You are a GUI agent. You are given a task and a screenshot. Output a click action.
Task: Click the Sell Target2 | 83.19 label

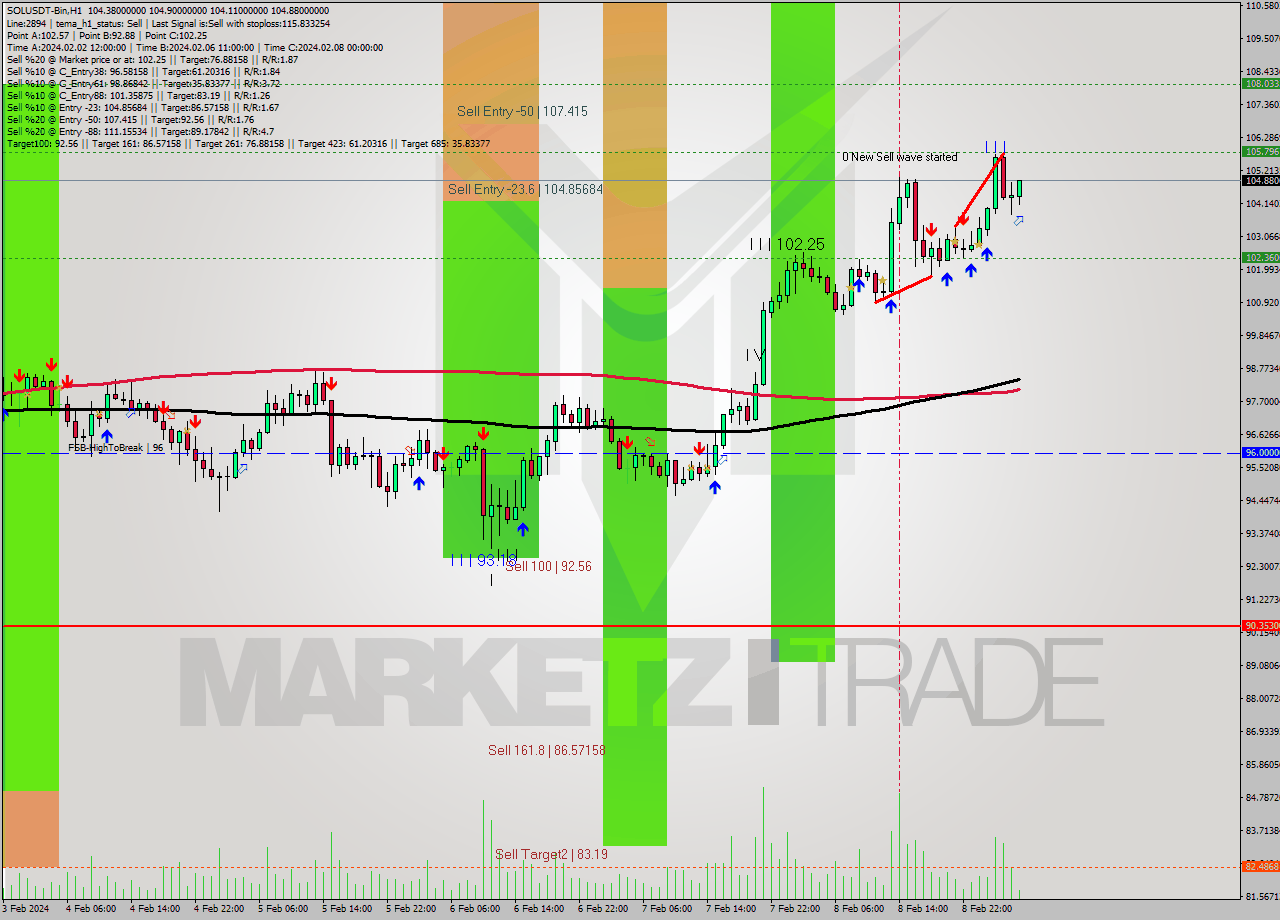point(551,854)
